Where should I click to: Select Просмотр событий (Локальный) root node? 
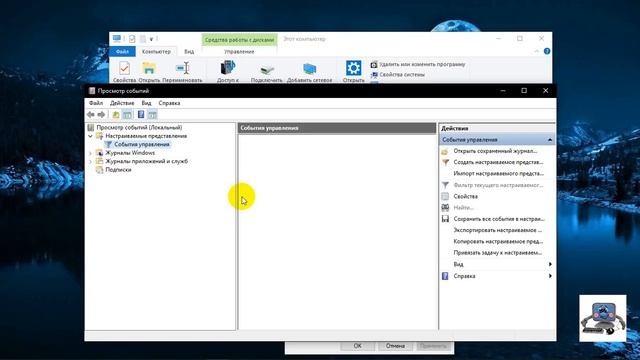139,127
